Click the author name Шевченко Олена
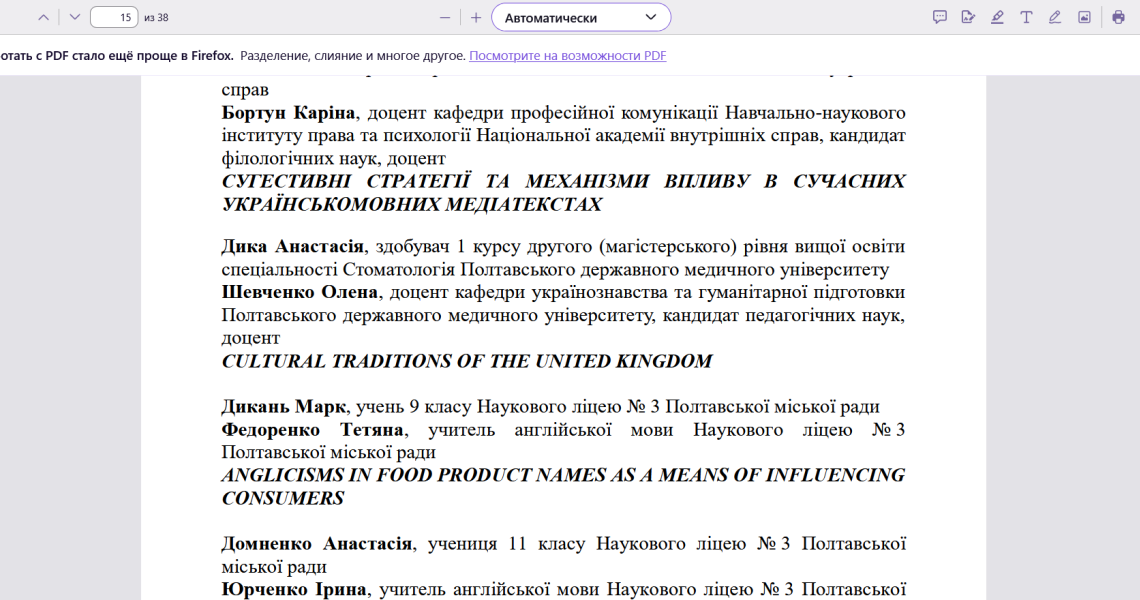Viewport: 1140px width, 600px height. tap(300, 292)
